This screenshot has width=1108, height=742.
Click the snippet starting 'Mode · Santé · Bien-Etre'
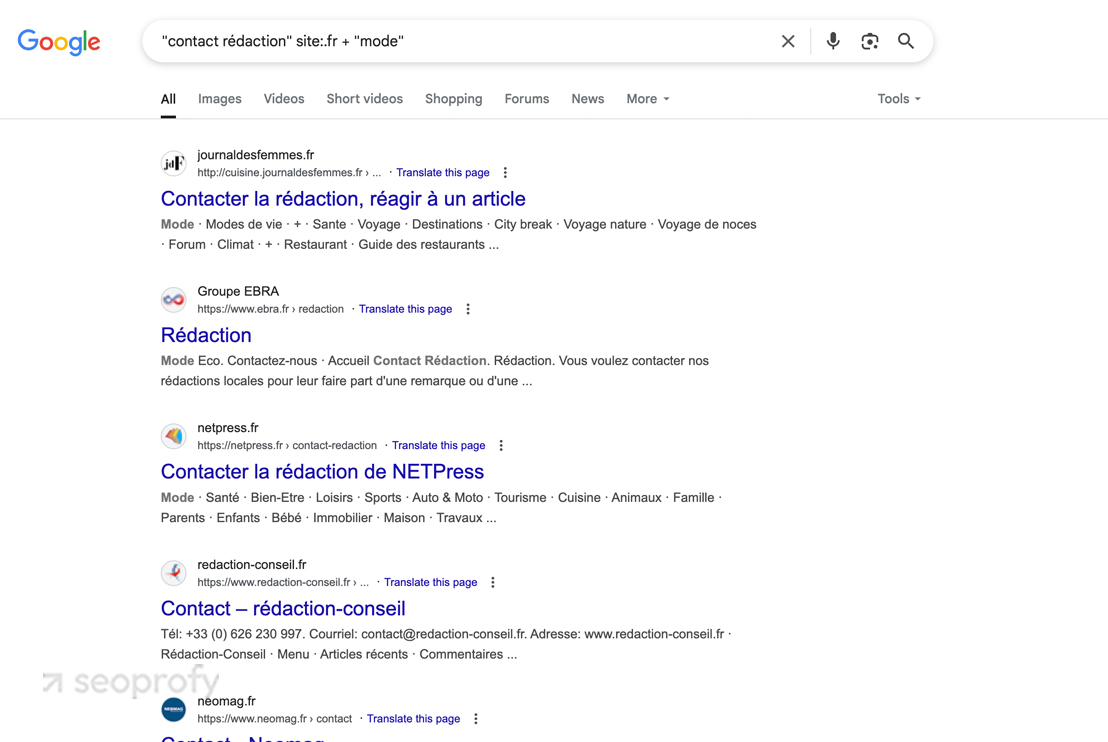[441, 507]
